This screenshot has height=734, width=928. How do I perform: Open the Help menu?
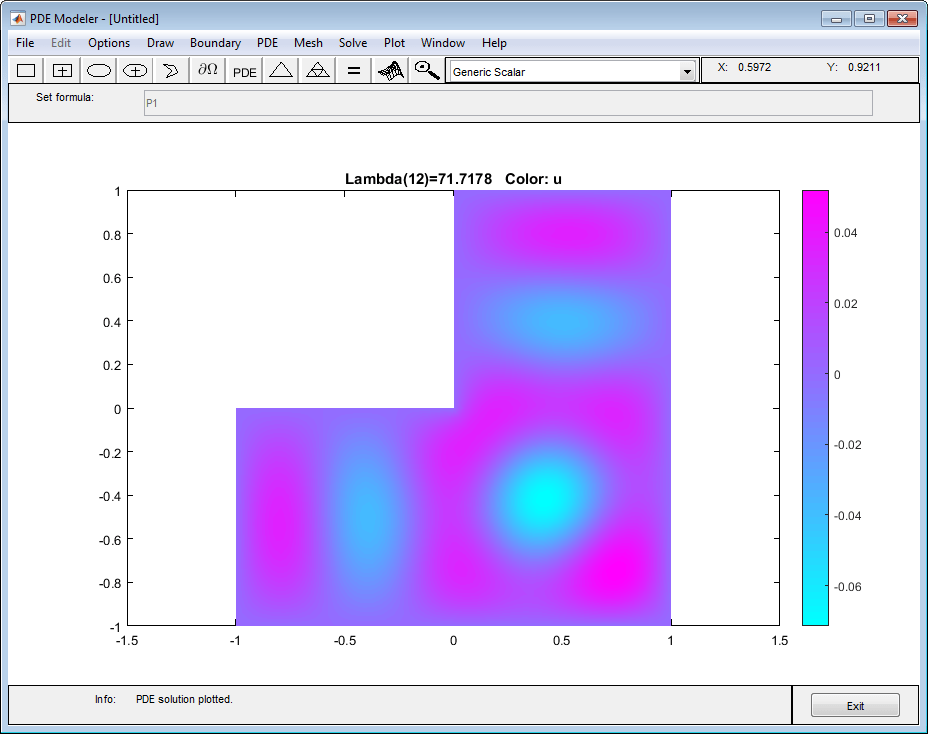click(494, 43)
